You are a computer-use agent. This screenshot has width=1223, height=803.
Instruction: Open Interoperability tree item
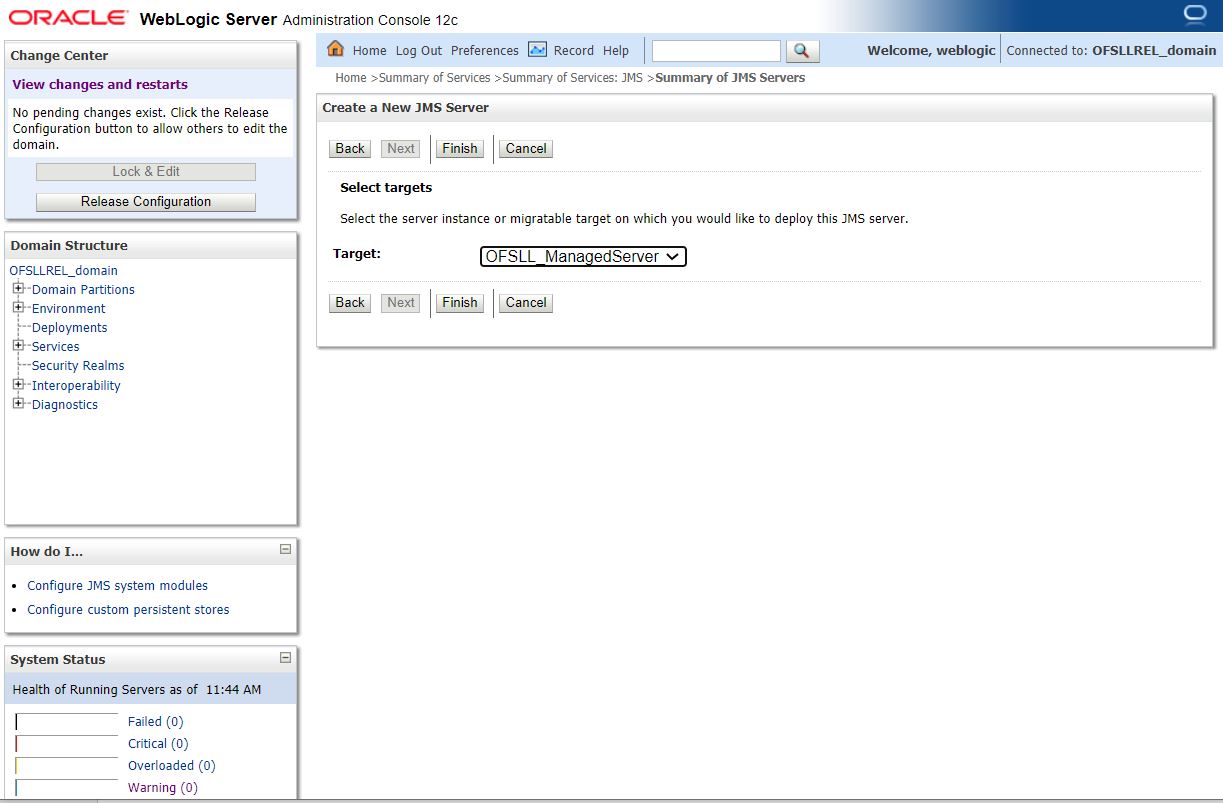point(76,385)
